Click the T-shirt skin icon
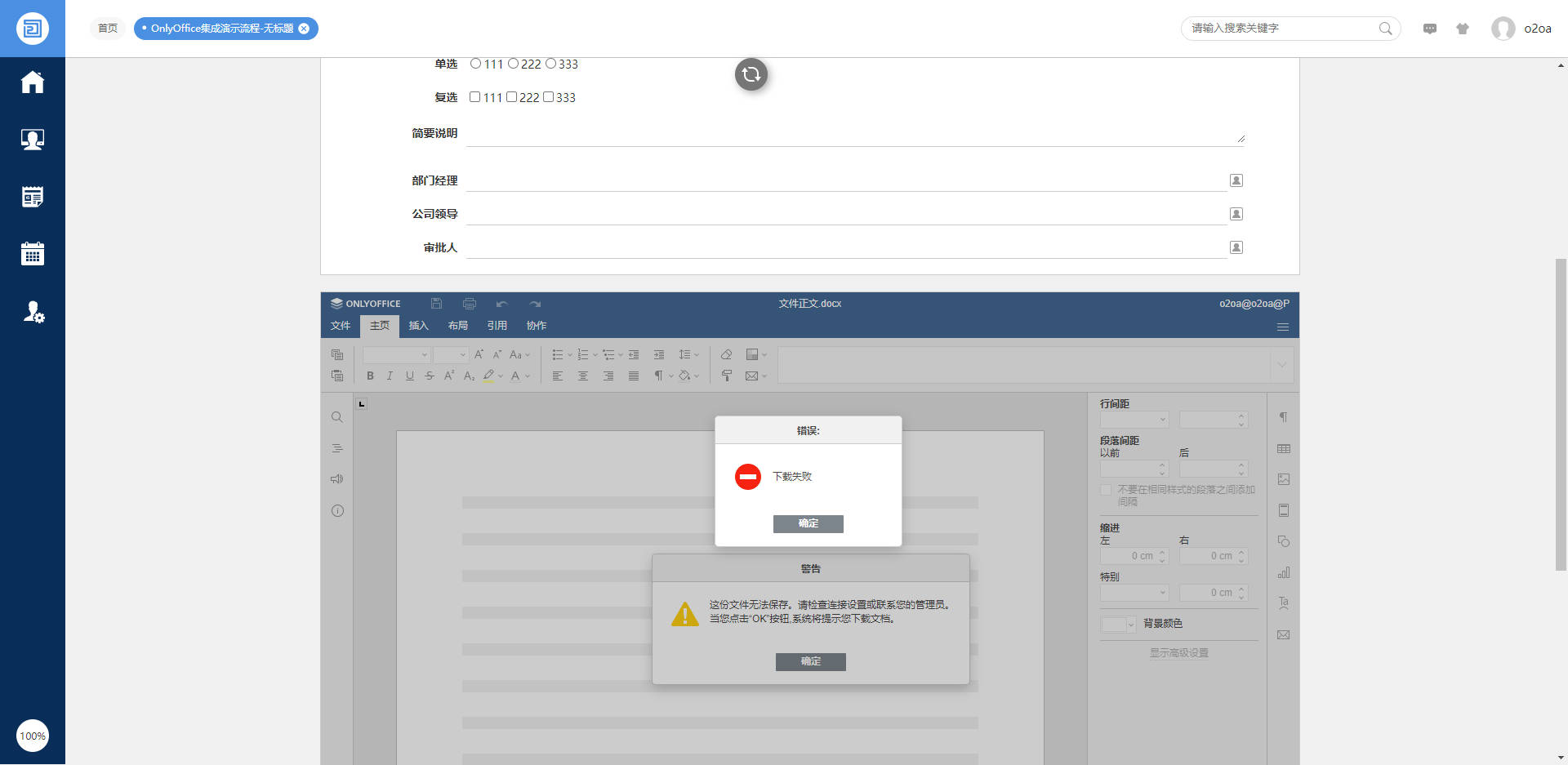 (x=1463, y=29)
